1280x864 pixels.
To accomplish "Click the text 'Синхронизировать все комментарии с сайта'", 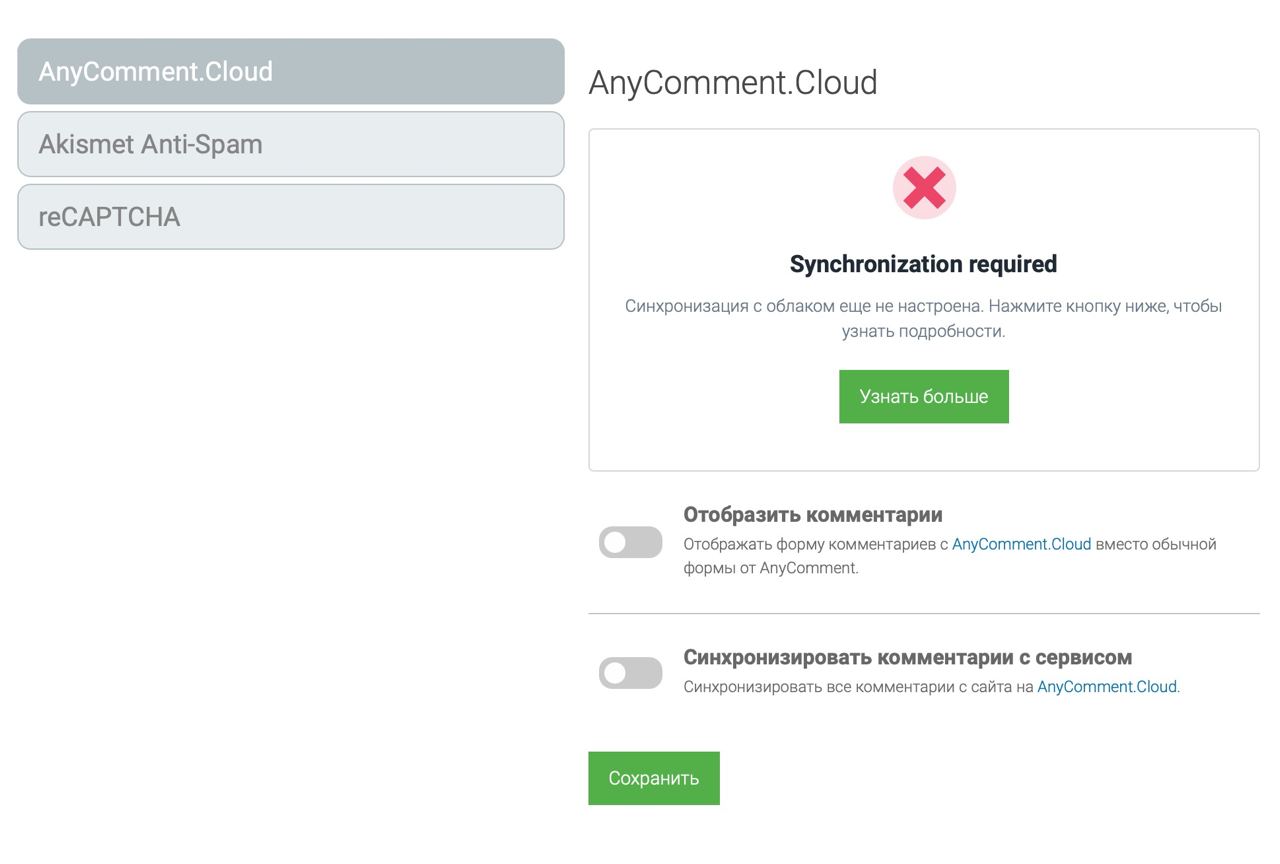I will [x=858, y=687].
